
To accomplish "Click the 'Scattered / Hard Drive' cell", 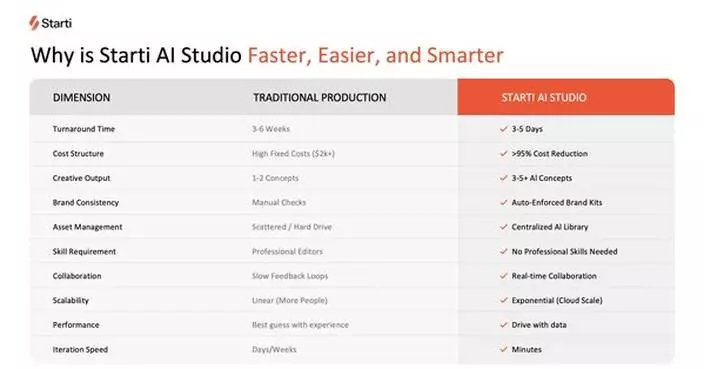I will [292, 227].
